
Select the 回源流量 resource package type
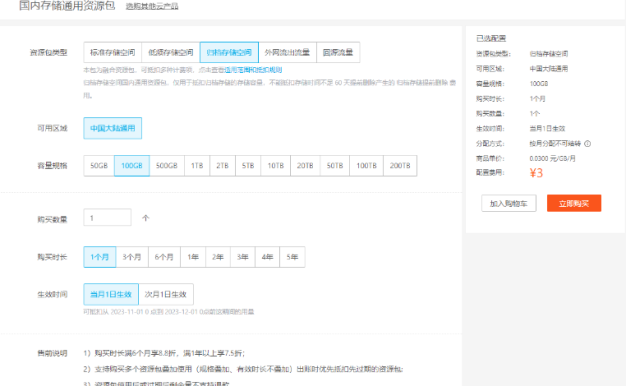click(338, 52)
